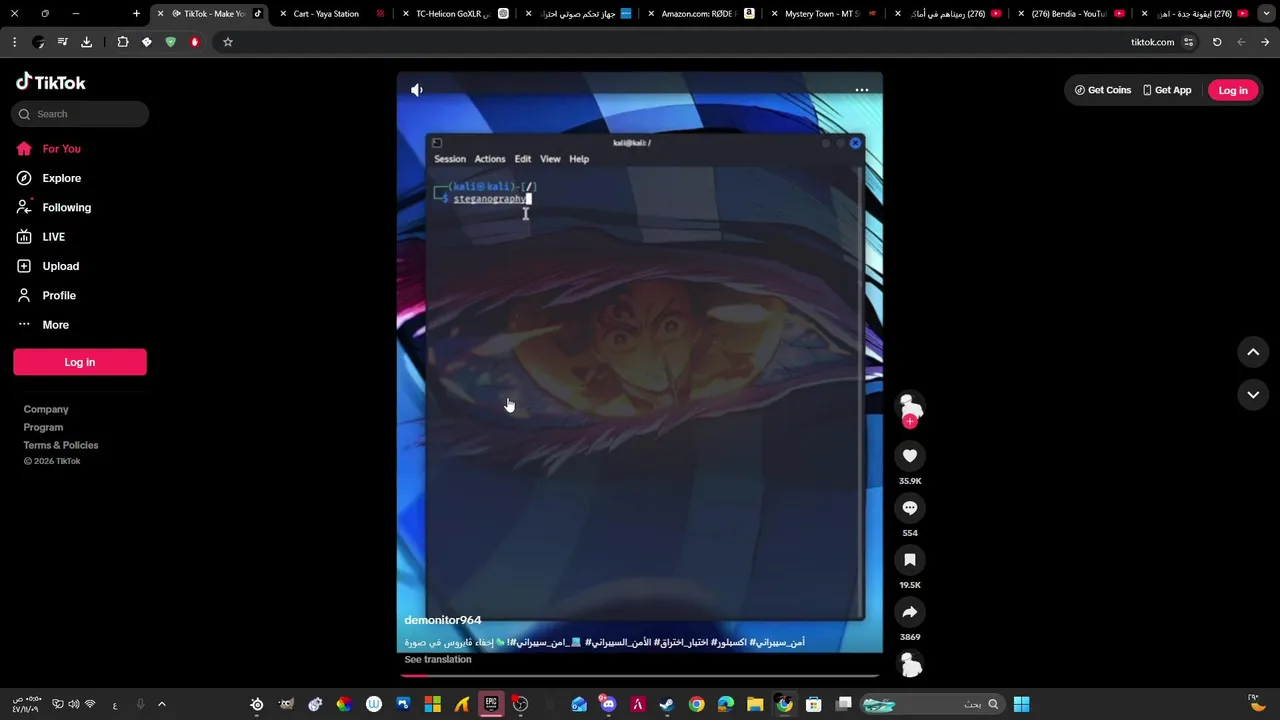Expand Terms & Policies footer section

61,445
